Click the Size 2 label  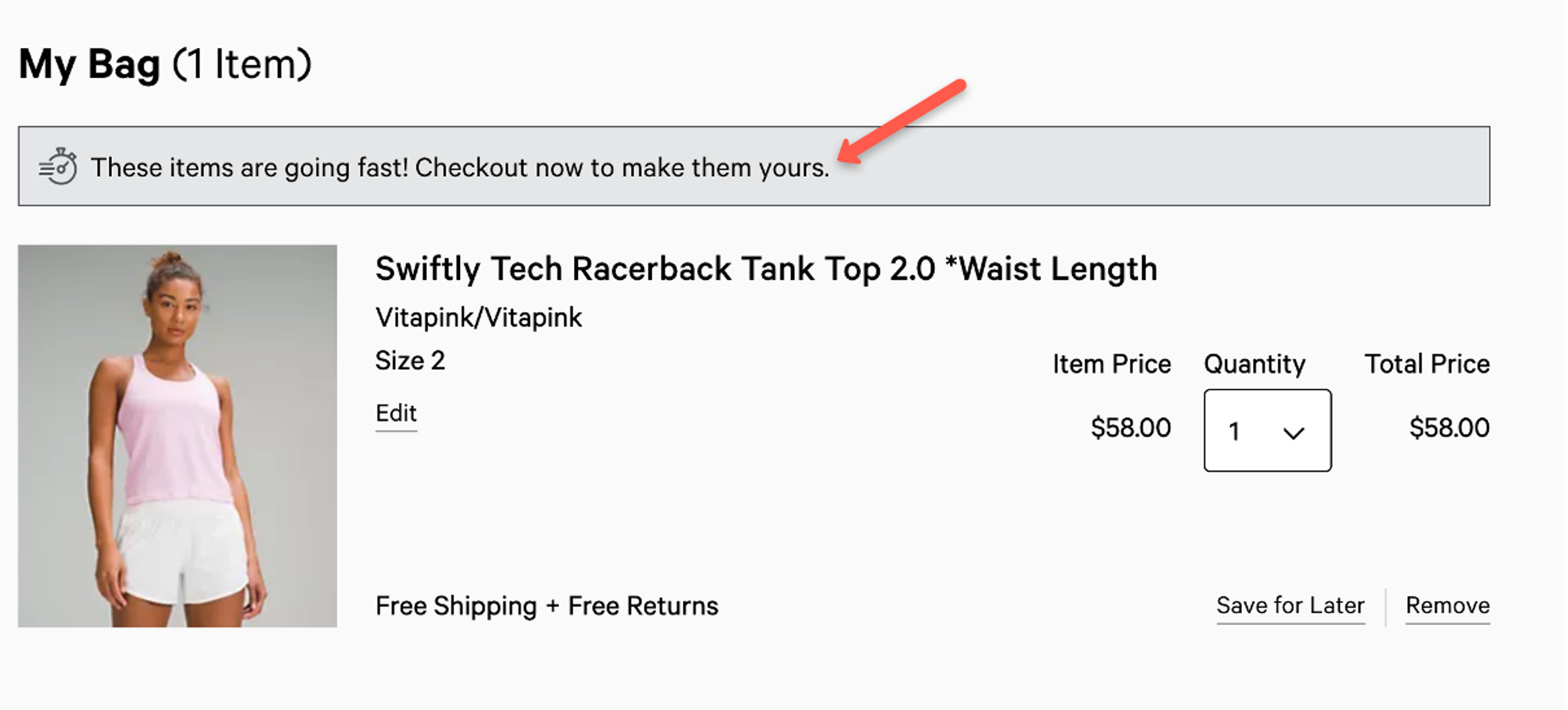click(x=410, y=360)
